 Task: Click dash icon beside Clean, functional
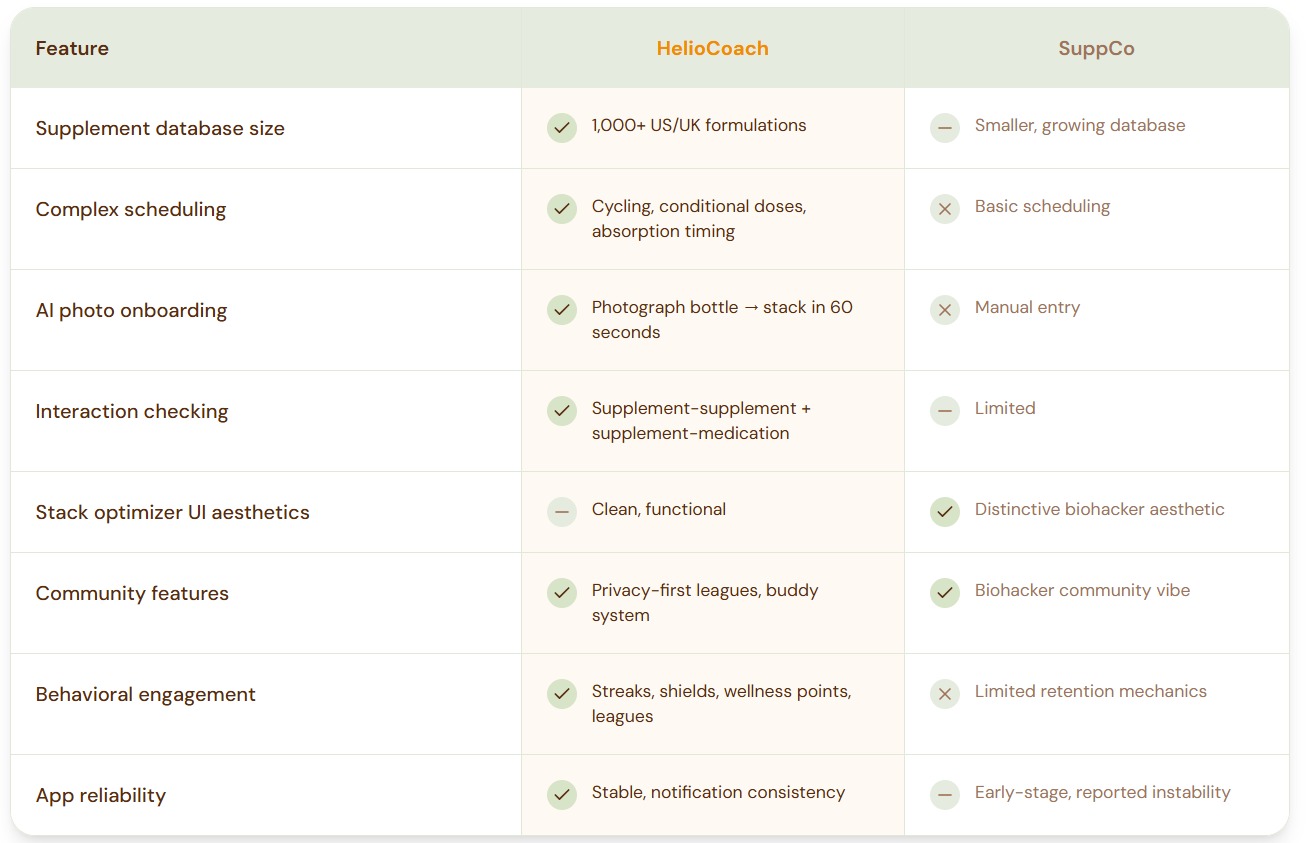562,512
